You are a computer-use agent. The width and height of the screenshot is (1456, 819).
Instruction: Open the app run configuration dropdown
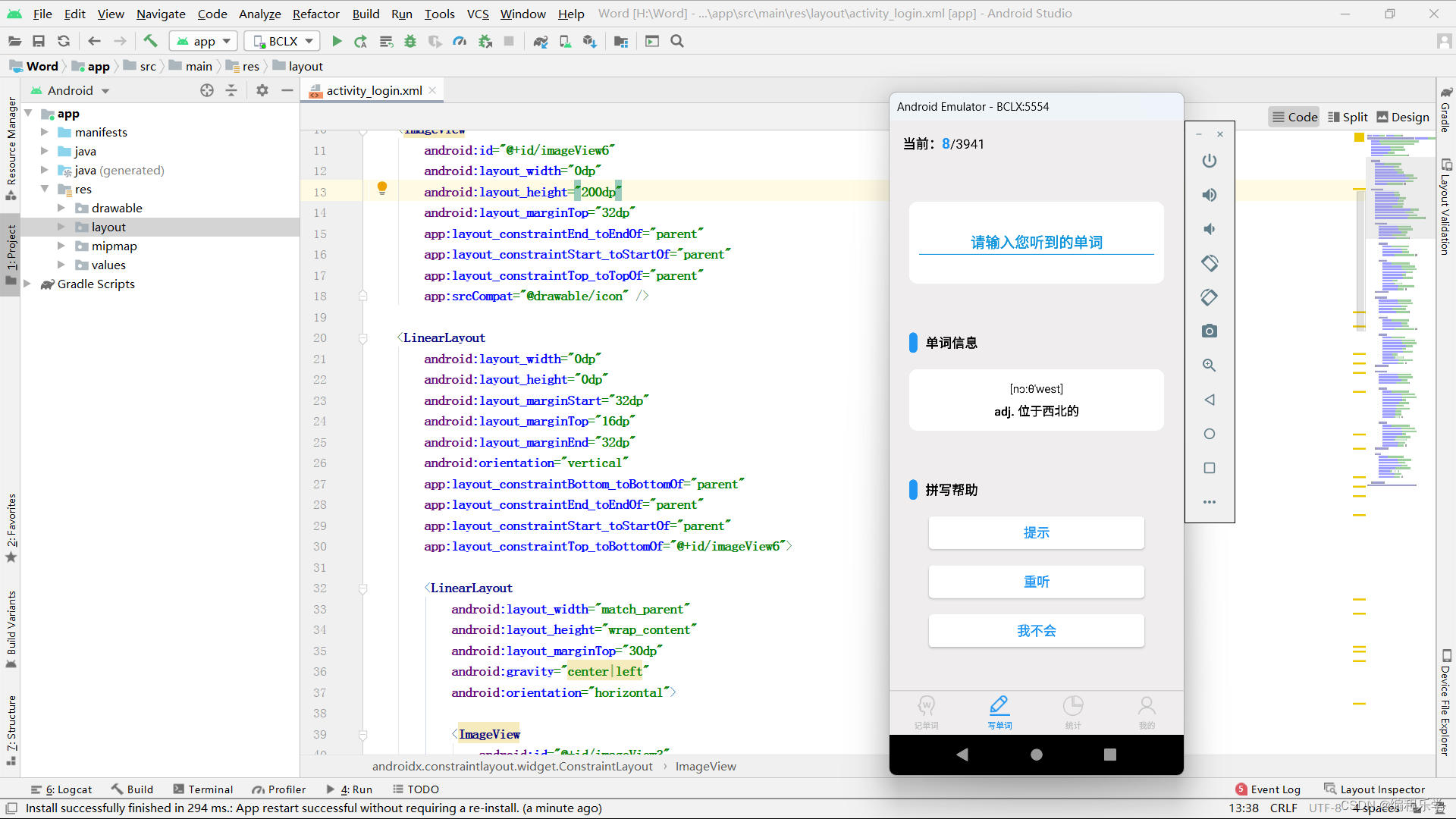(203, 42)
